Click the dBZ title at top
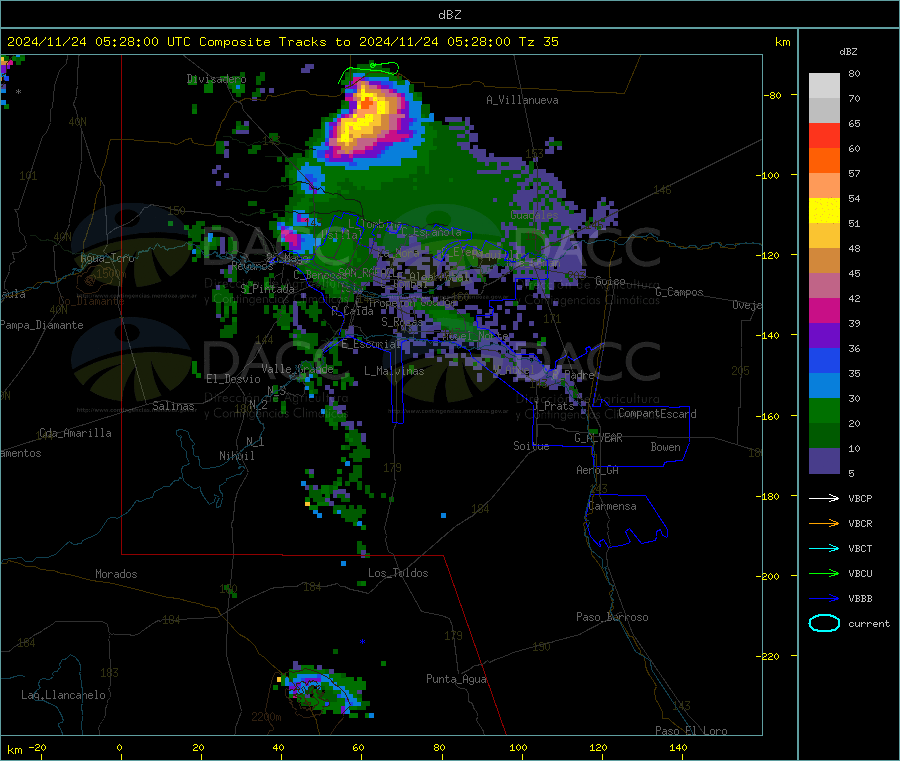This screenshot has height=761, width=900. point(449,15)
